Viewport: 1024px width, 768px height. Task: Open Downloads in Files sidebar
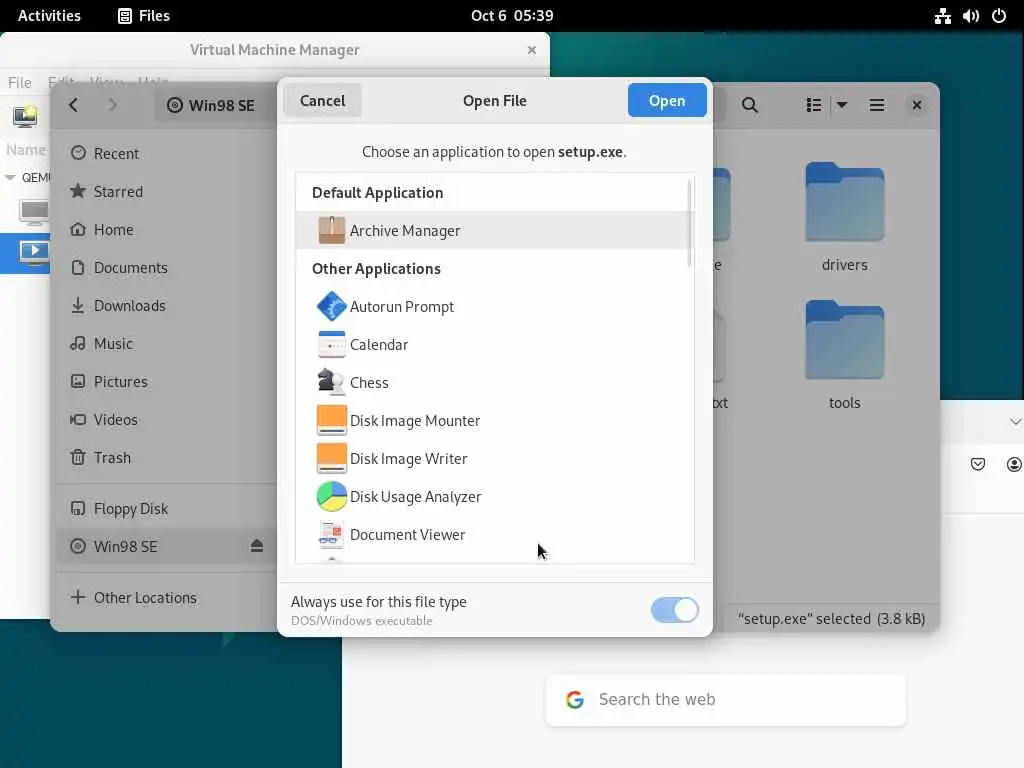point(165,305)
